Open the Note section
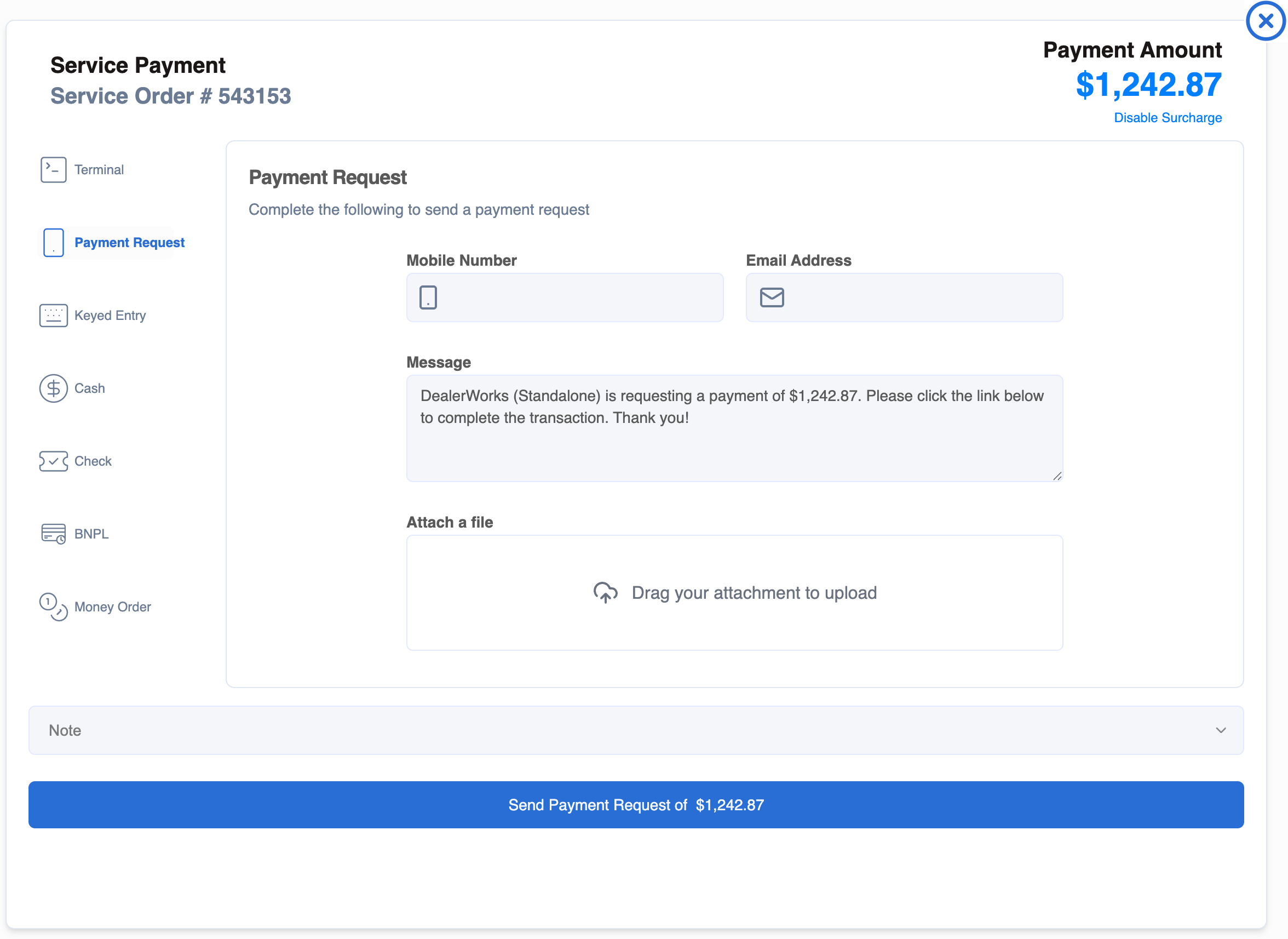 [x=635, y=730]
